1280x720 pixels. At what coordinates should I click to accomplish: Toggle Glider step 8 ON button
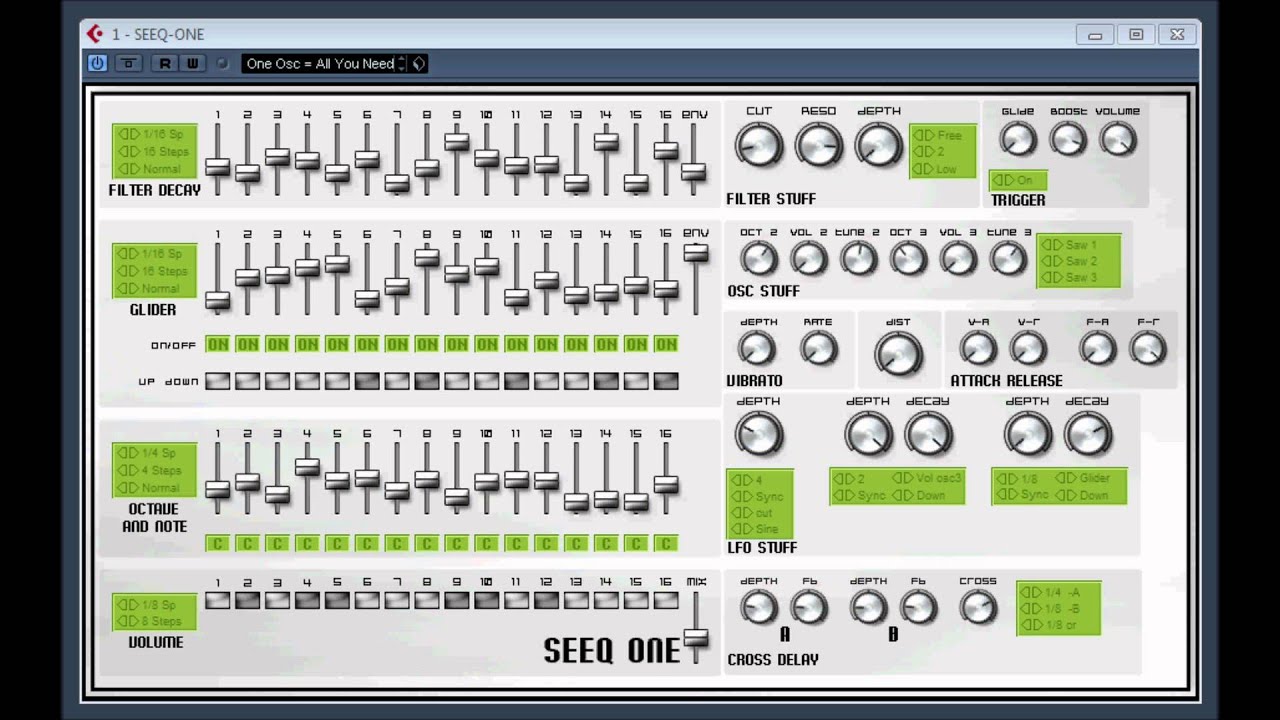coord(427,344)
